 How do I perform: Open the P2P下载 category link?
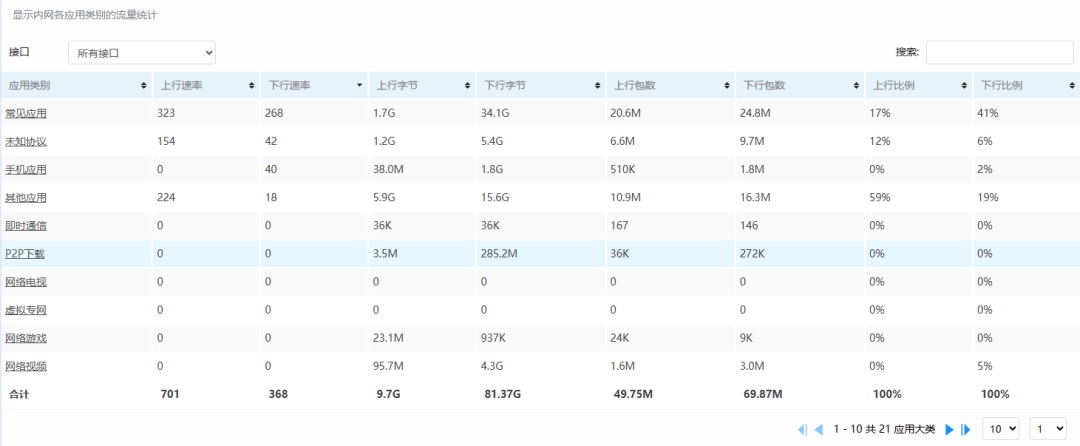(x=25, y=253)
